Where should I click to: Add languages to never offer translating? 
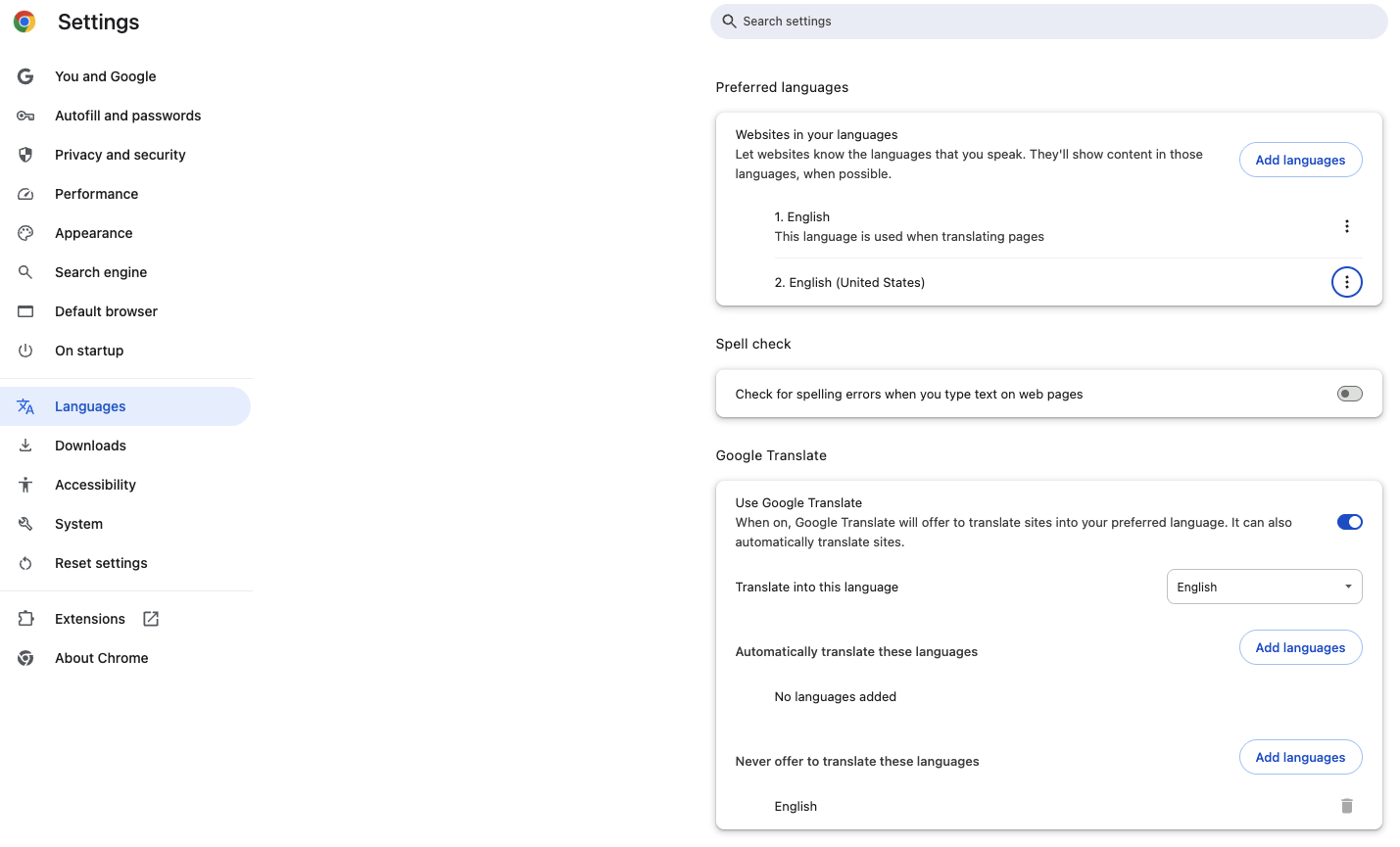pos(1301,757)
